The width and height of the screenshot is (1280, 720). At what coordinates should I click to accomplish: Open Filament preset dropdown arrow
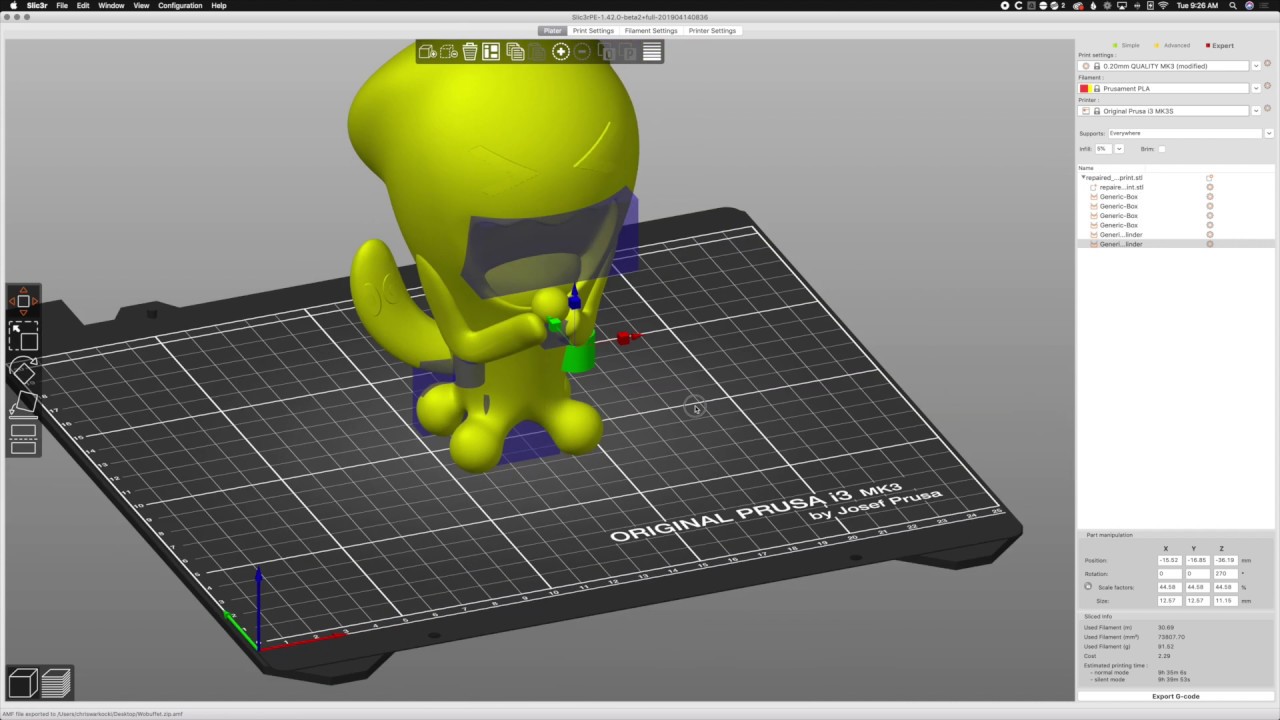(x=1256, y=88)
